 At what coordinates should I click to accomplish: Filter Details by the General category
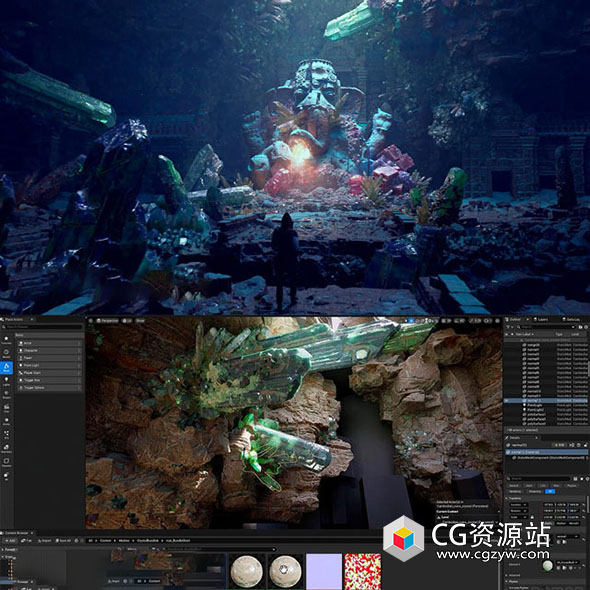point(514,486)
